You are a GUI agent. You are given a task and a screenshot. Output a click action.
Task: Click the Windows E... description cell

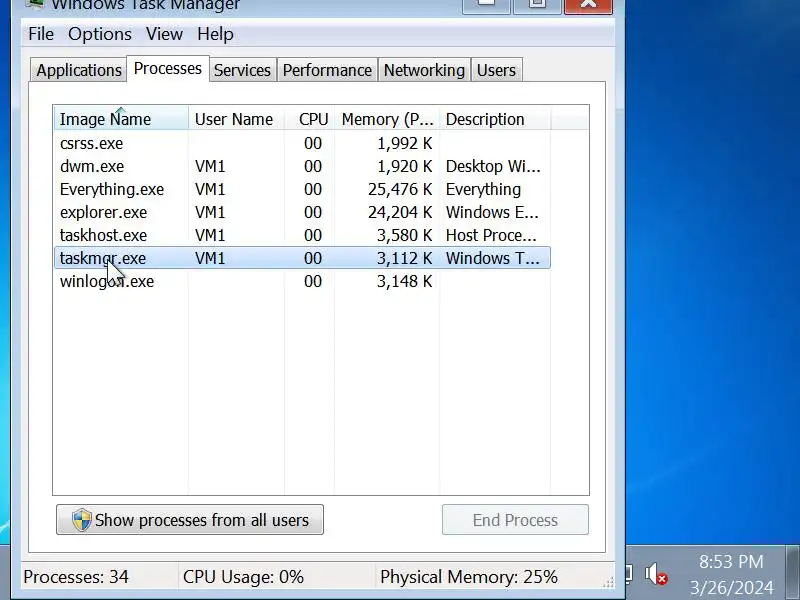(492, 212)
